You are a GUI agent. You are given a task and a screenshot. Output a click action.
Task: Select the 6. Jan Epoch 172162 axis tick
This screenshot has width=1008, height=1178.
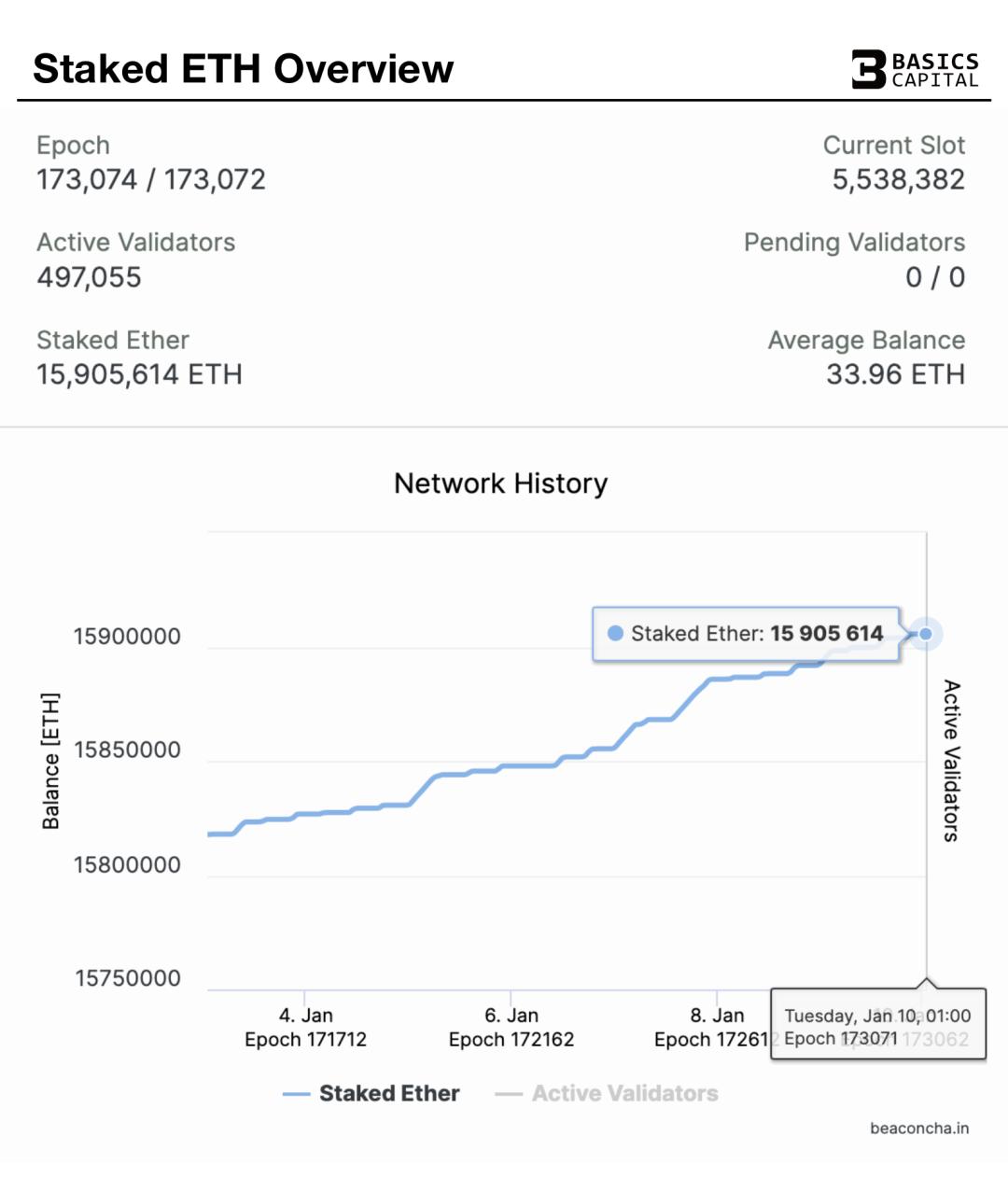[x=511, y=1027]
